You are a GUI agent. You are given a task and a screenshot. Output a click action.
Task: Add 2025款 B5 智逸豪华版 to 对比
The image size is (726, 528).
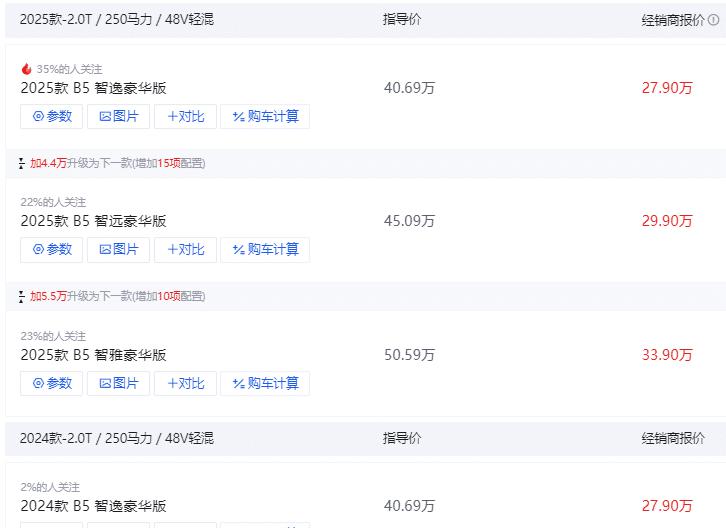[x=185, y=116]
